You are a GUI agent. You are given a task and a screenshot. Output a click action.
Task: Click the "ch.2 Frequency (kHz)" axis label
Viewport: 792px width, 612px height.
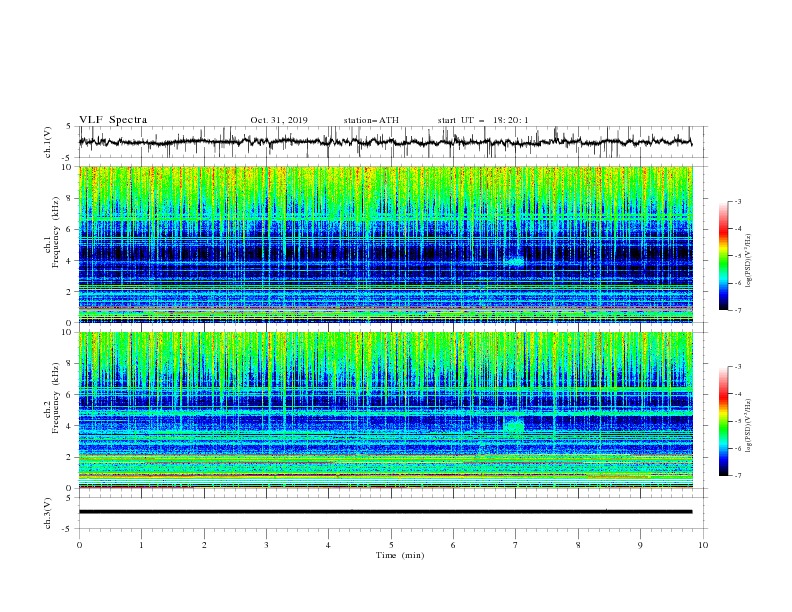[52, 398]
